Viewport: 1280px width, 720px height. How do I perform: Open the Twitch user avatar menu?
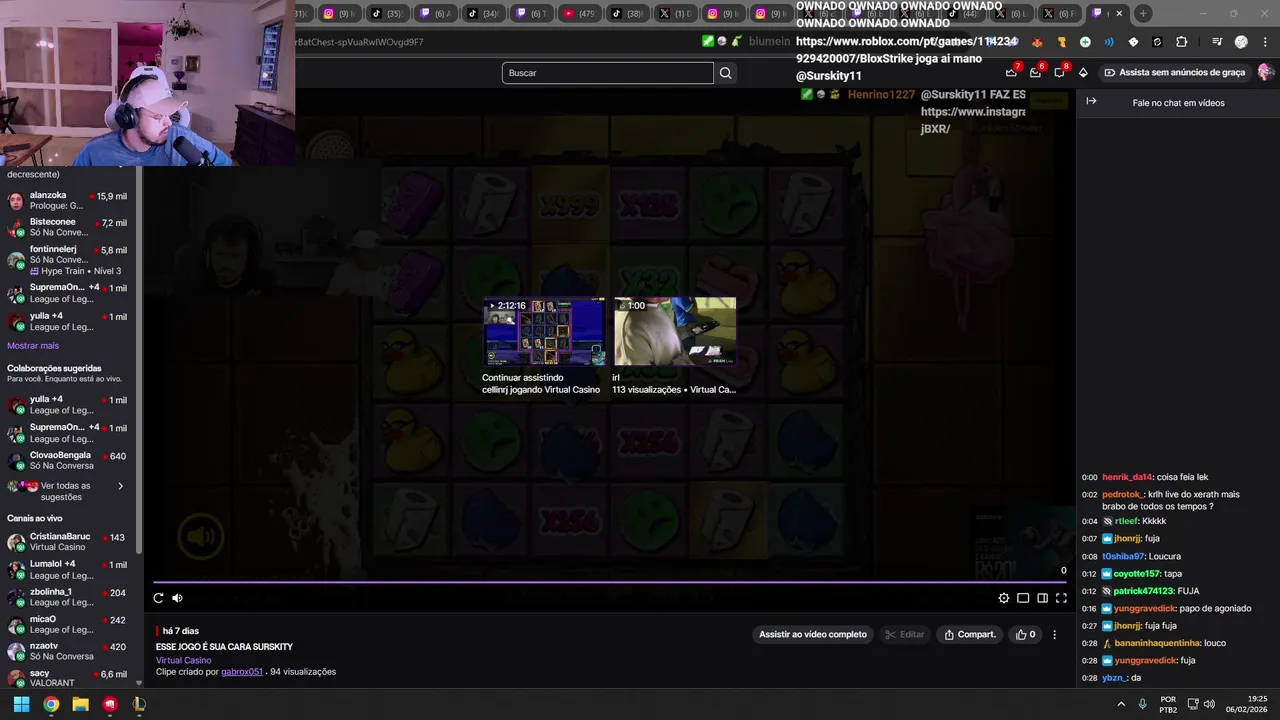[1266, 72]
